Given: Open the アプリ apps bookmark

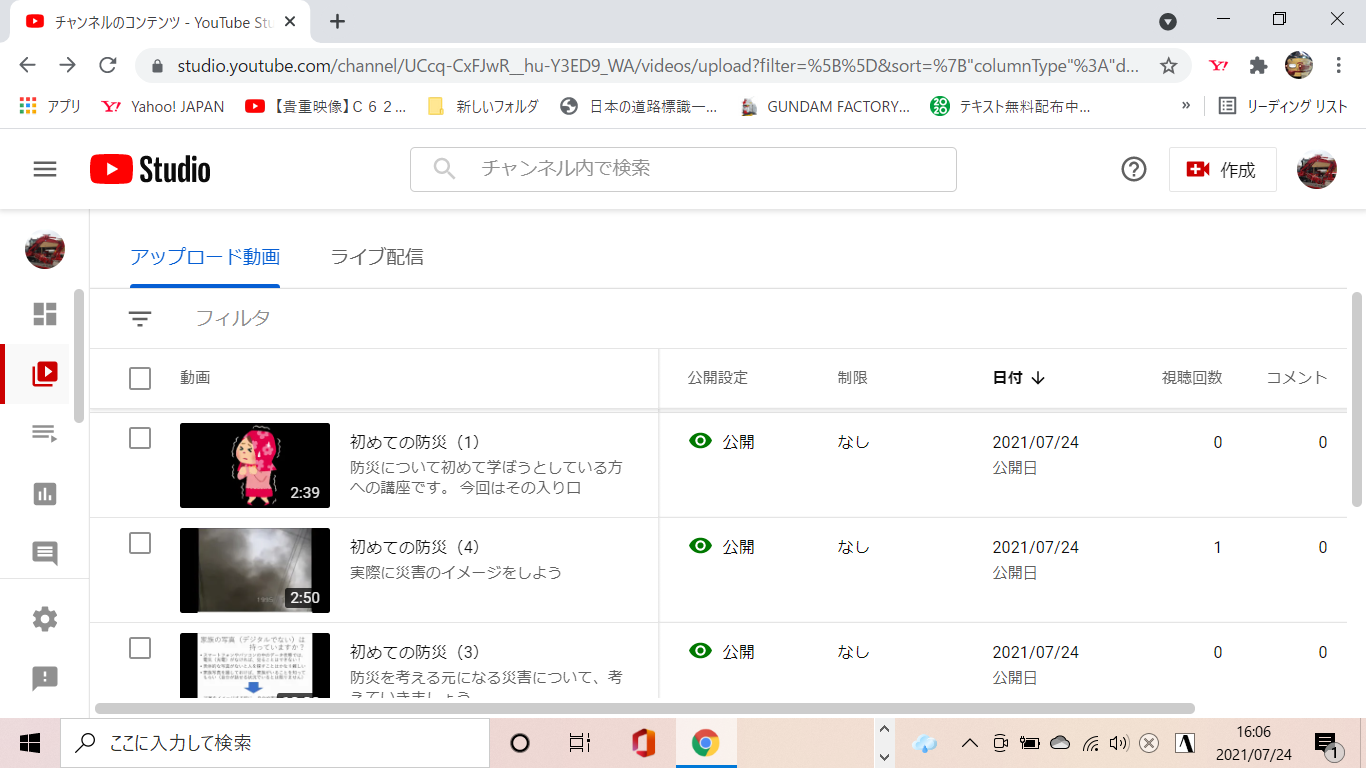Looking at the screenshot, I should [50, 106].
